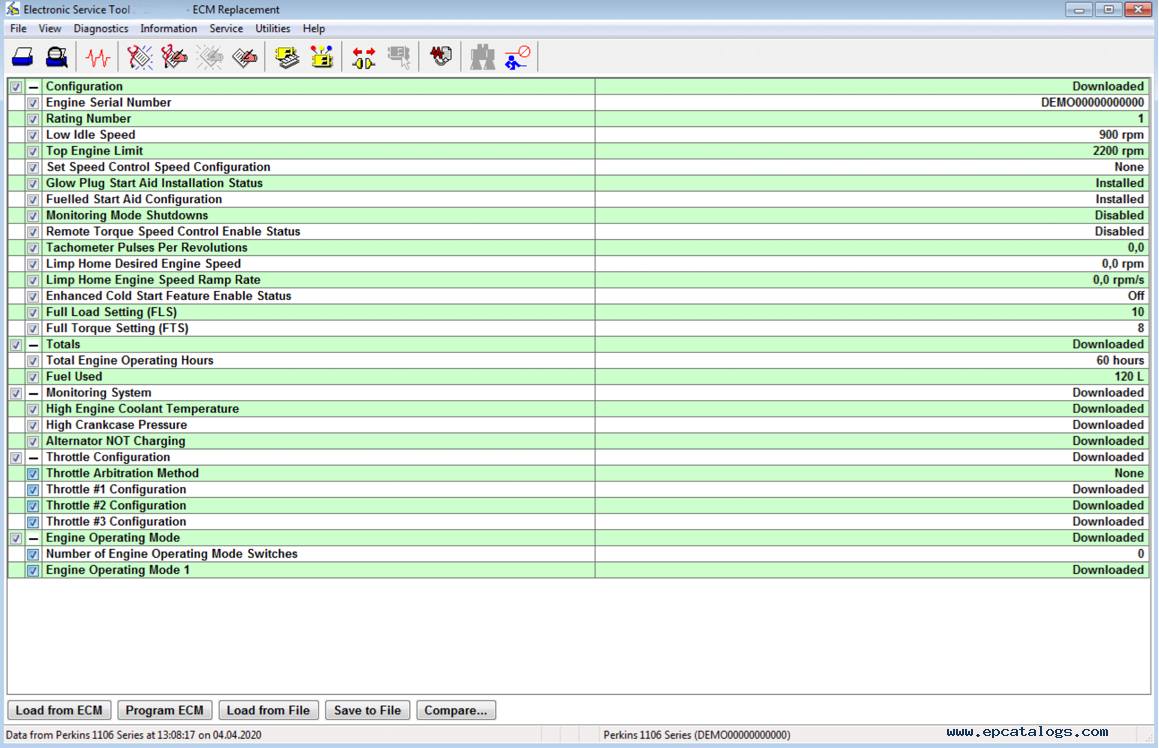Click the blue figure with red prohibition icon
Screen dimensions: 1159x748
pyautogui.click(x=517, y=57)
